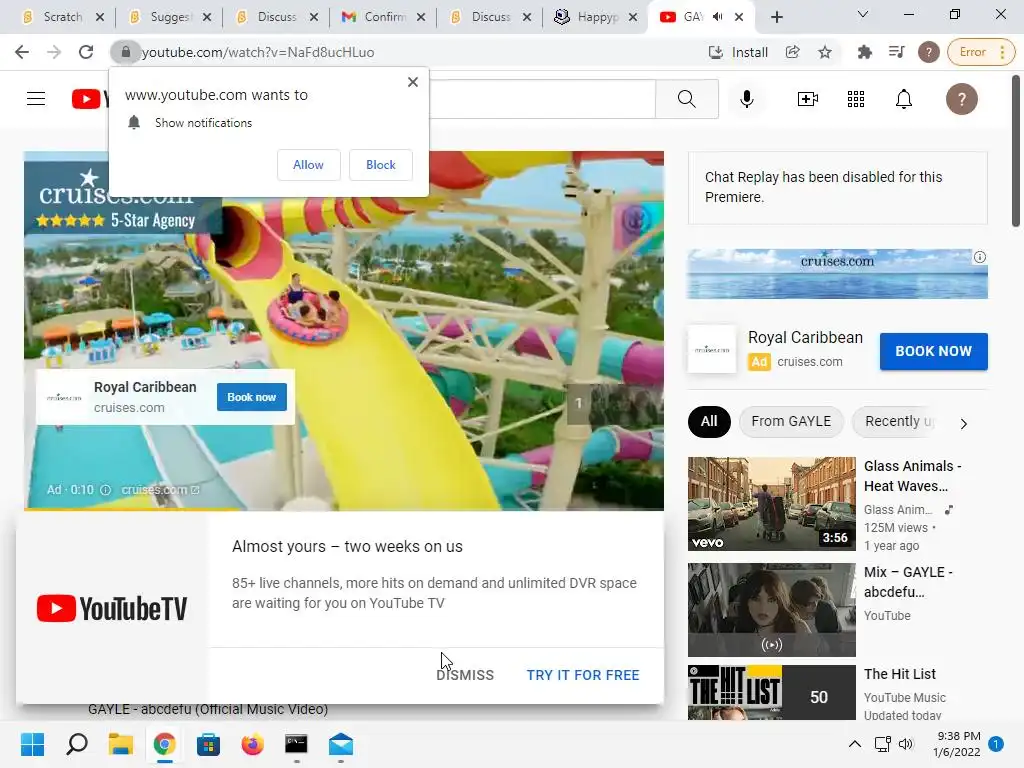The width and height of the screenshot is (1024, 768).
Task: Click the YouTube logo home icon
Action: (x=90, y=99)
